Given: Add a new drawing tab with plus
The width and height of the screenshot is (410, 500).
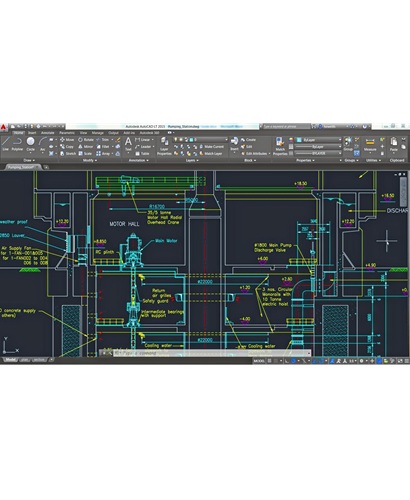Looking at the screenshot, I should tap(46, 167).
